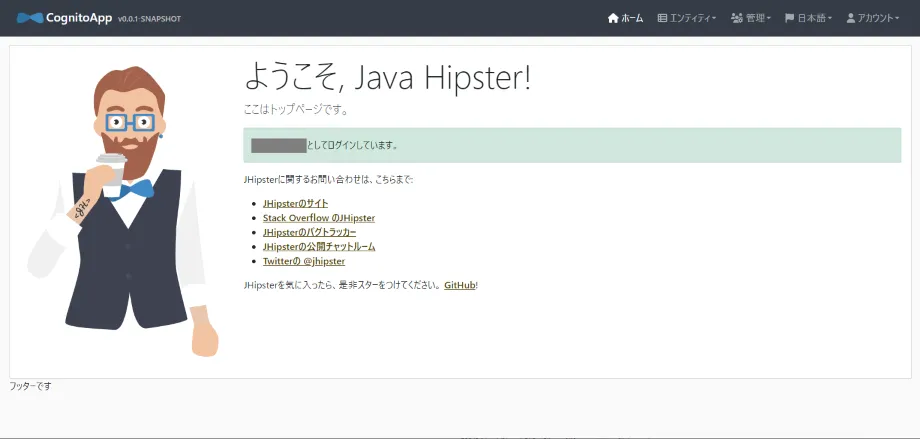Open the JHipsterの公開チャットルーム link
Viewport: 920px width, 439px height.
pos(319,246)
